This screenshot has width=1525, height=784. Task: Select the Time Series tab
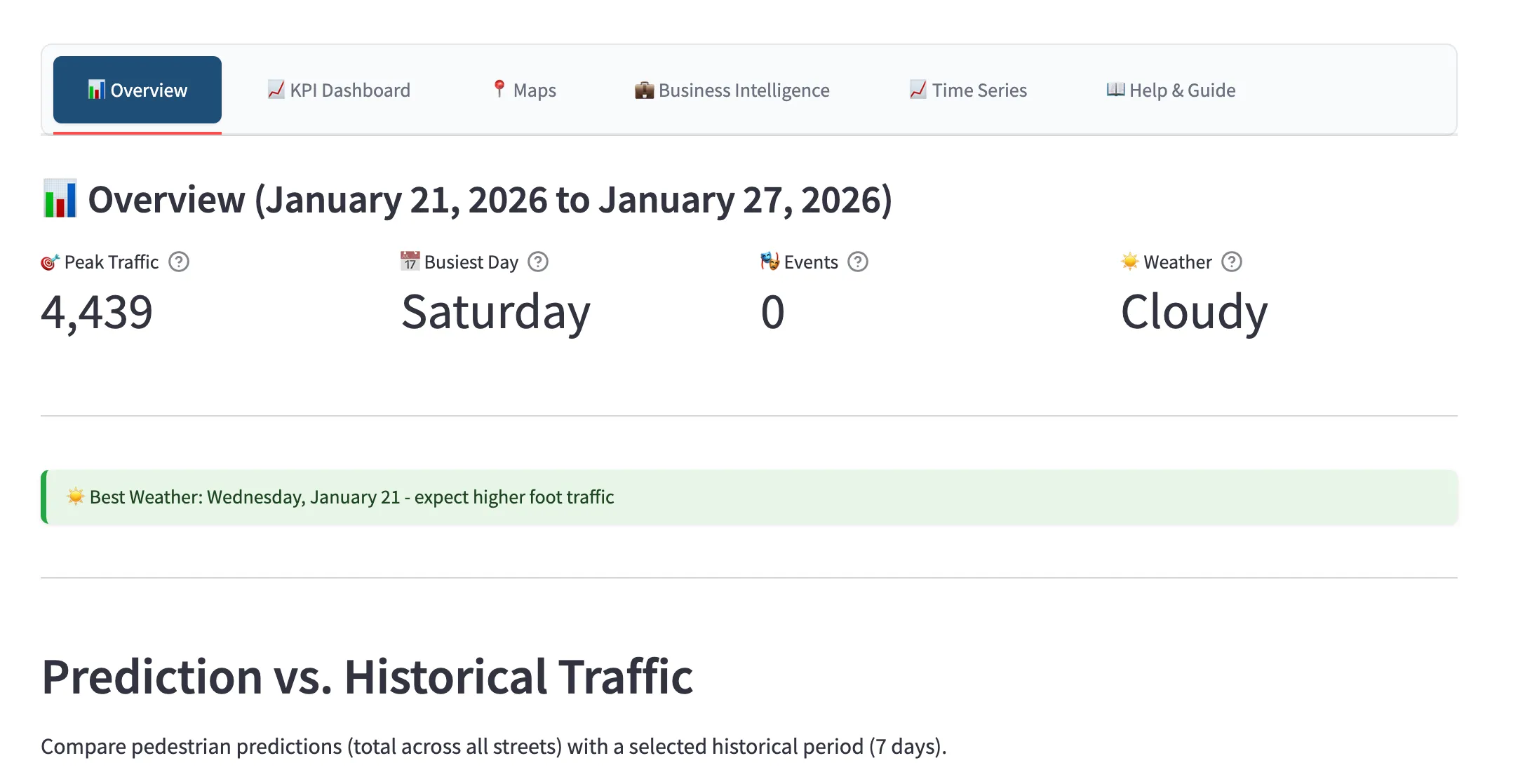(968, 90)
